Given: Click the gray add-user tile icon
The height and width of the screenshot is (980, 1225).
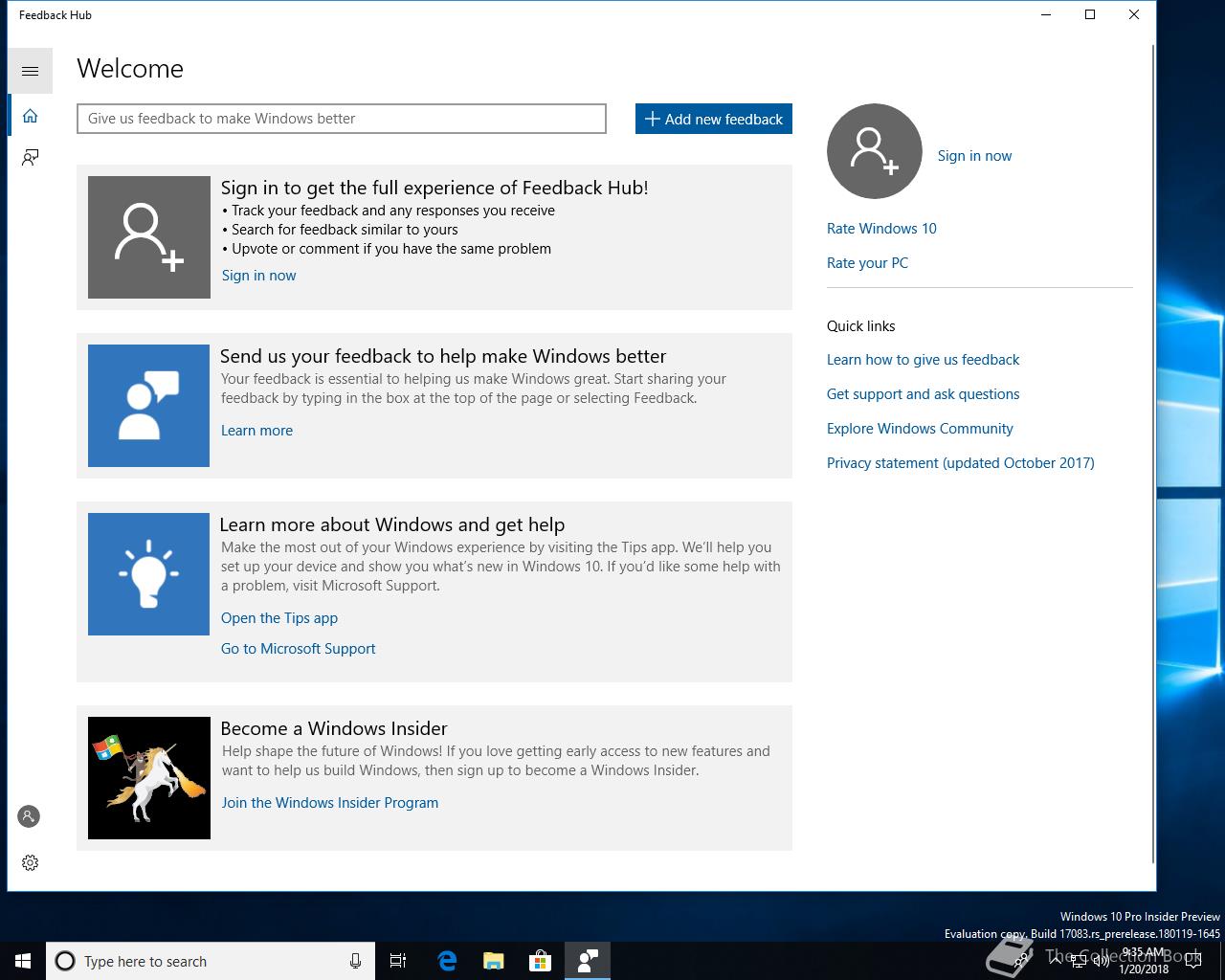Looking at the screenshot, I should 149,237.
